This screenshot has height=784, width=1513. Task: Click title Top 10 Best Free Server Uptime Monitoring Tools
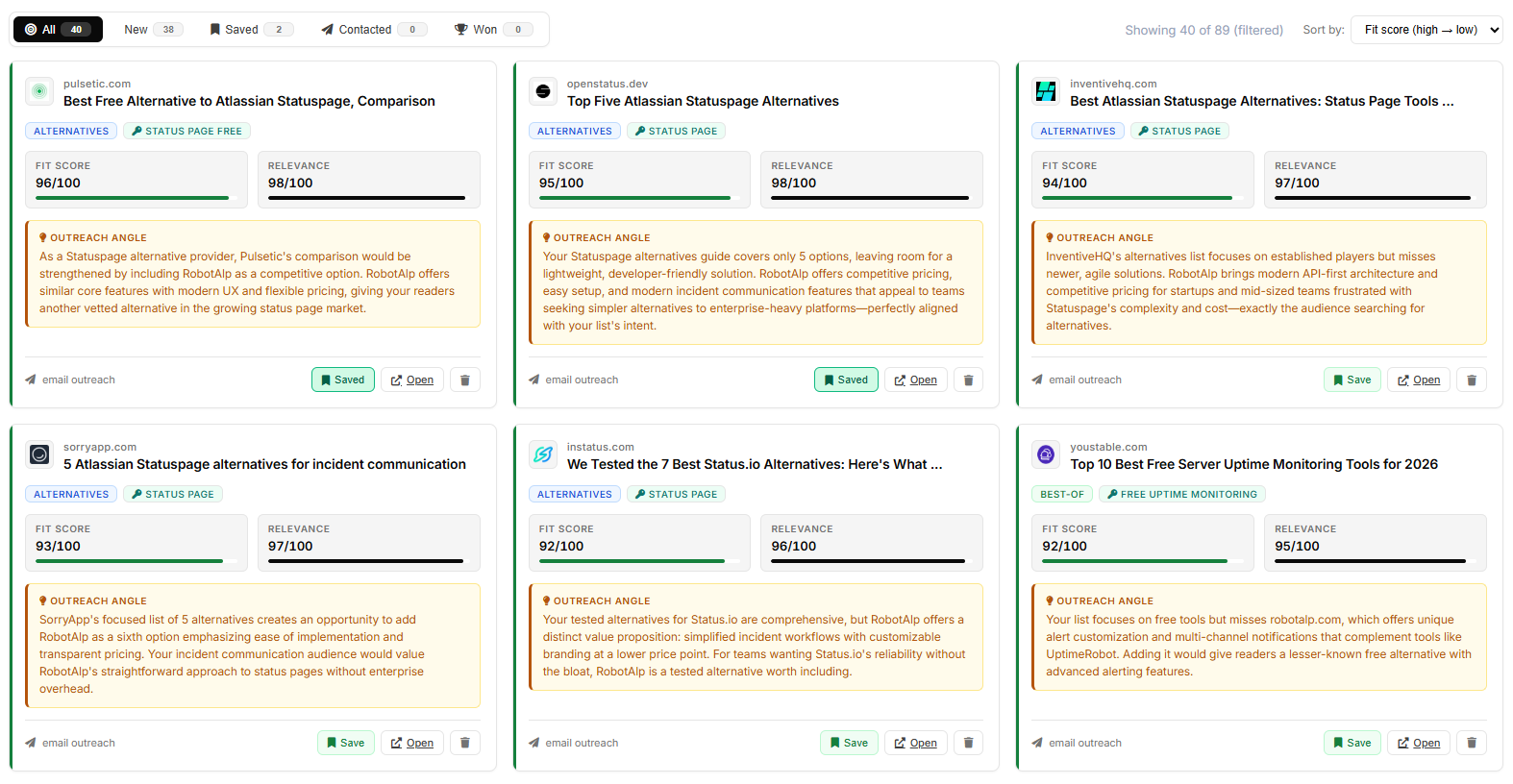click(1254, 464)
